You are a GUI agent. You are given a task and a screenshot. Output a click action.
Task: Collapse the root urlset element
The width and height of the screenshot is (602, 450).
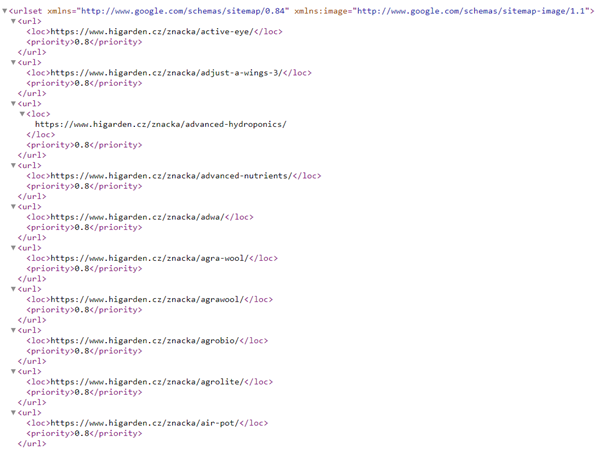pos(5,9)
